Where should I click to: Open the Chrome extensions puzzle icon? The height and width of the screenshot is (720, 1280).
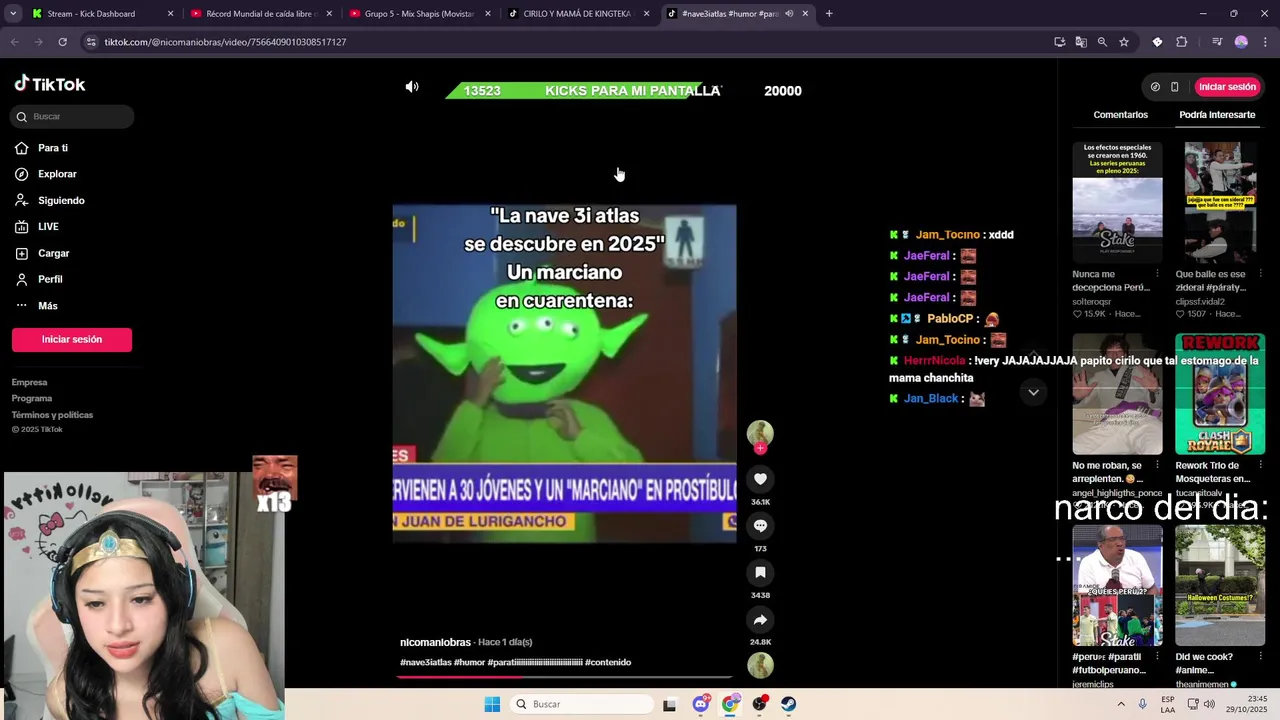click(x=1182, y=42)
